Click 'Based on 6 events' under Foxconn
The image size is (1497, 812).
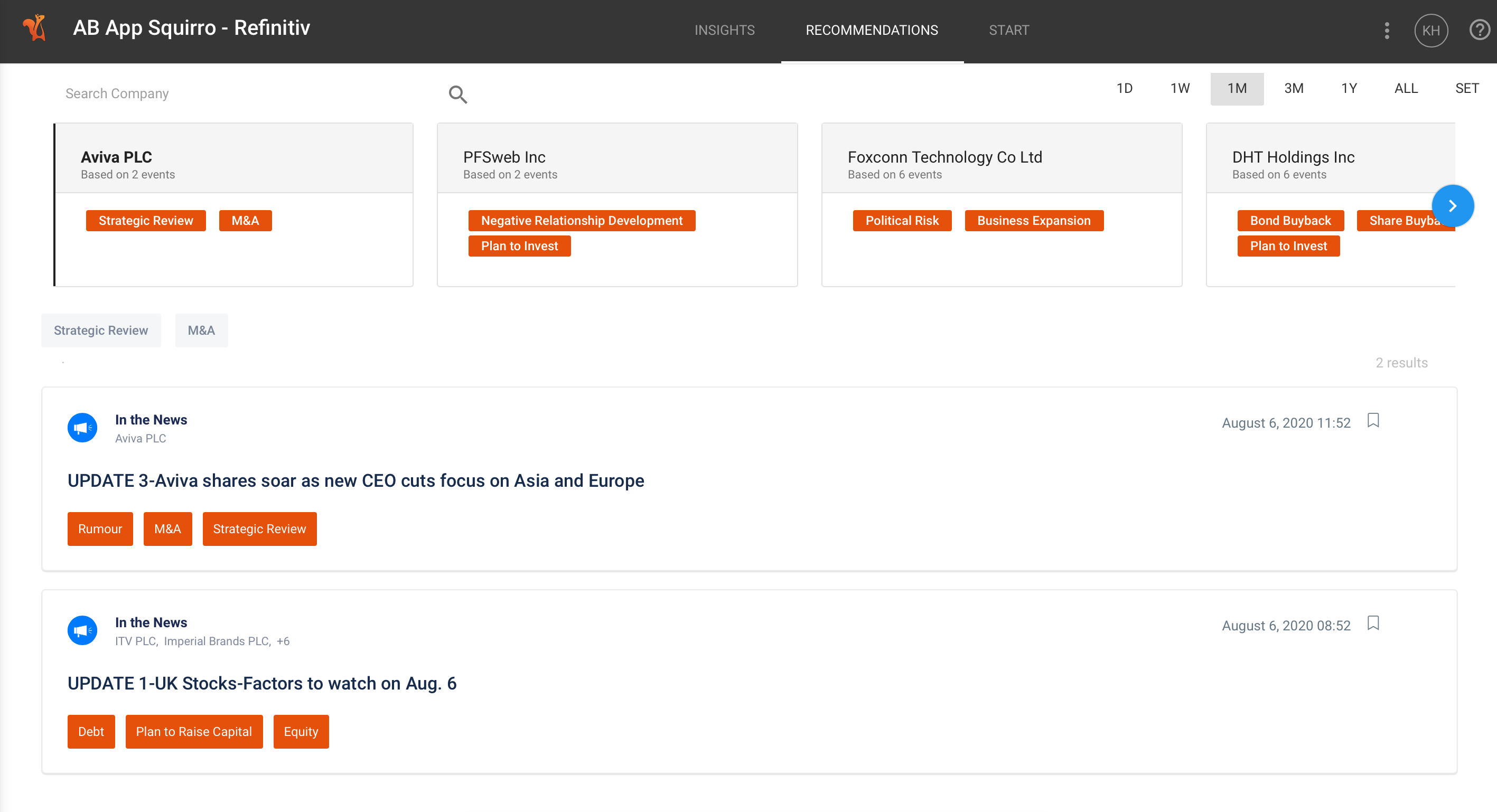tap(894, 175)
